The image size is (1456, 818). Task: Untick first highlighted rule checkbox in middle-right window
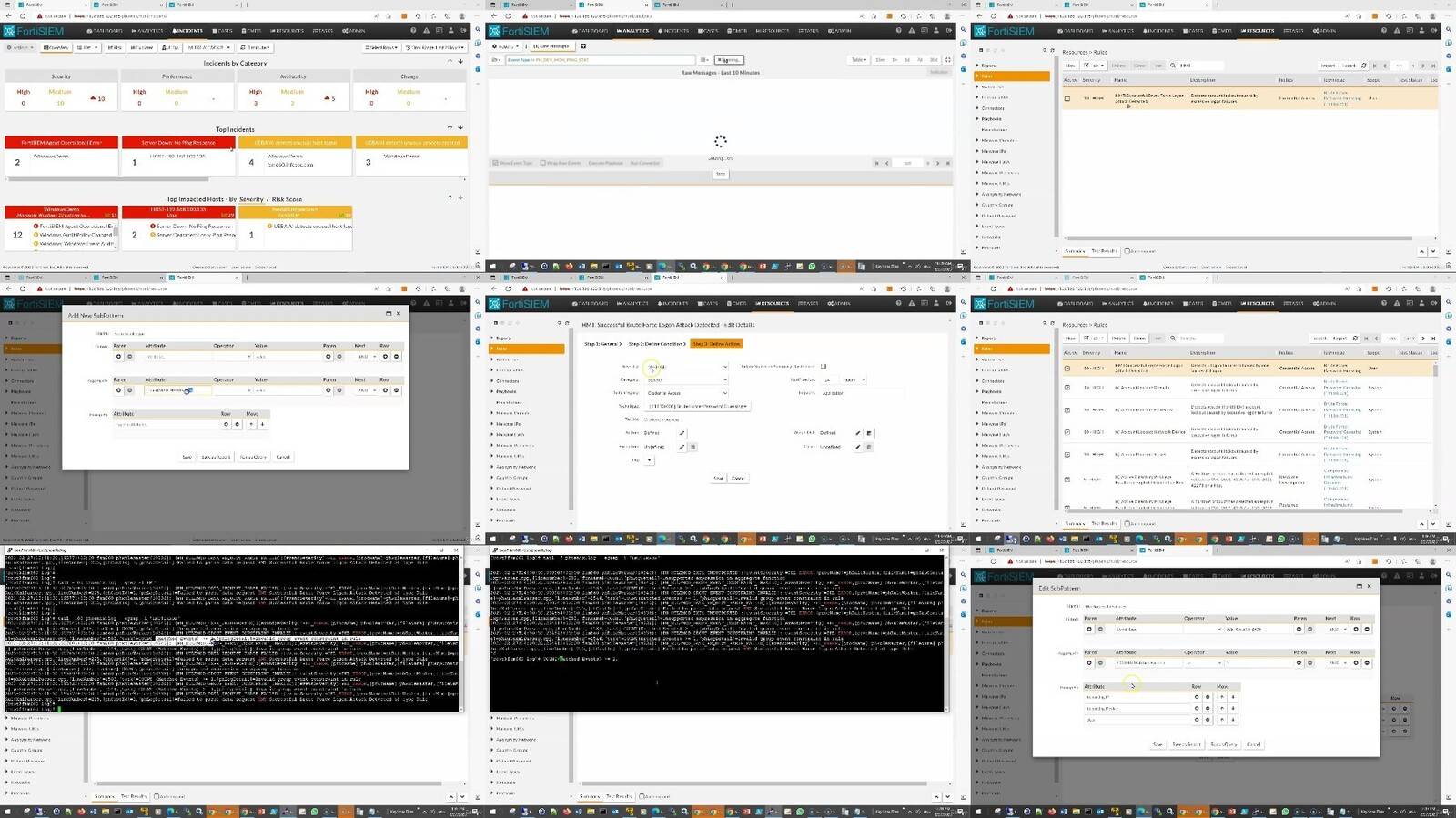click(x=1067, y=369)
